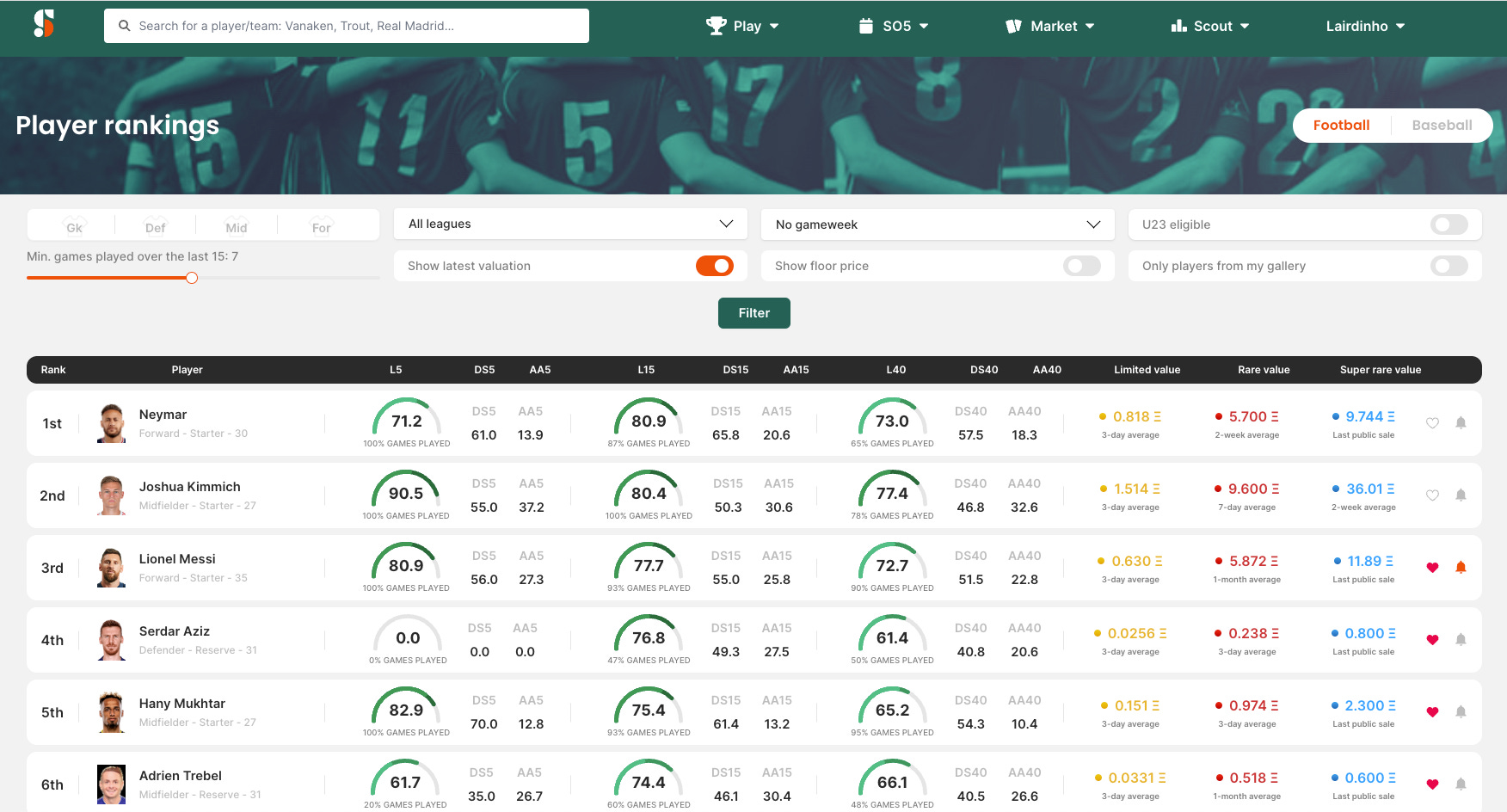1507x812 pixels.
Task: Click the green Filter button
Action: pos(753,313)
